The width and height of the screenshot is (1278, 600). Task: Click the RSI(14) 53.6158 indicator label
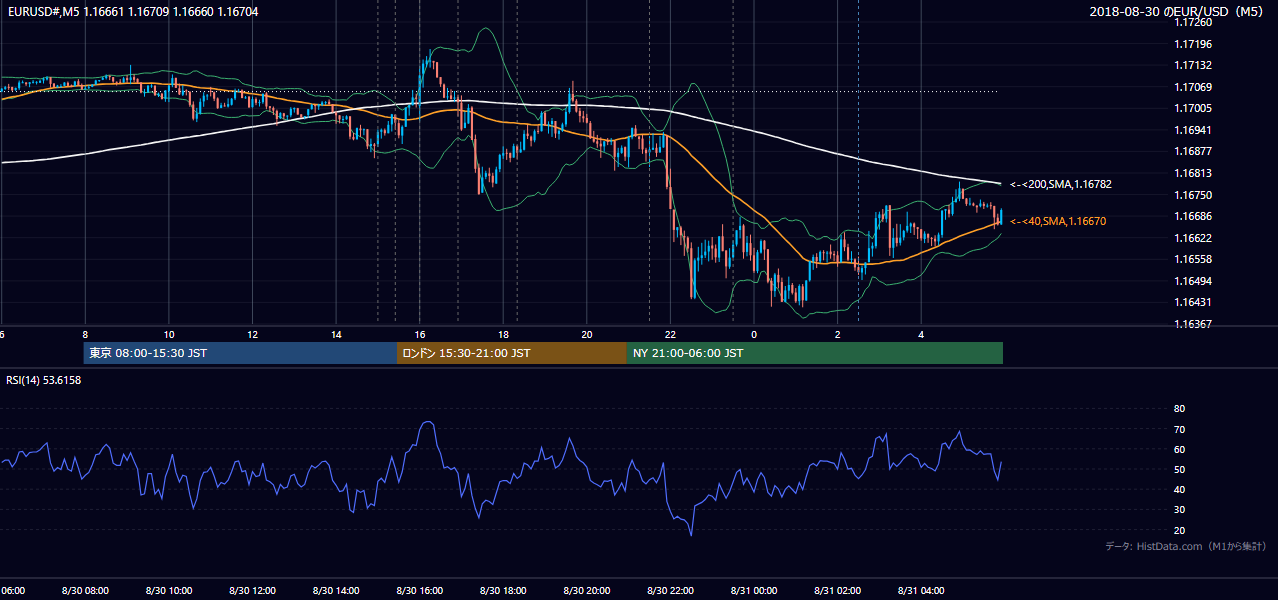coord(44,380)
